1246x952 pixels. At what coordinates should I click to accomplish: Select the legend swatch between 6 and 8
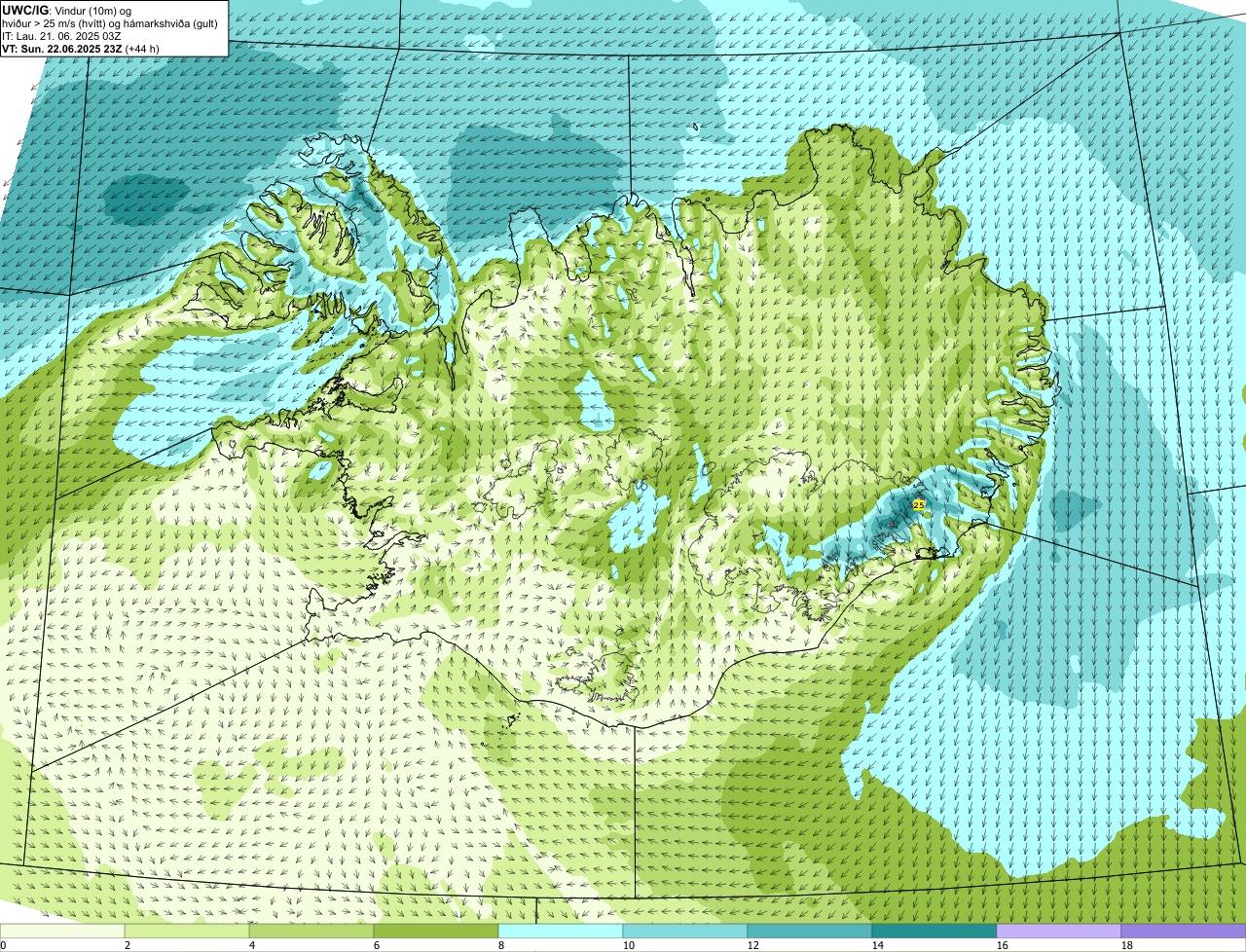(436, 931)
